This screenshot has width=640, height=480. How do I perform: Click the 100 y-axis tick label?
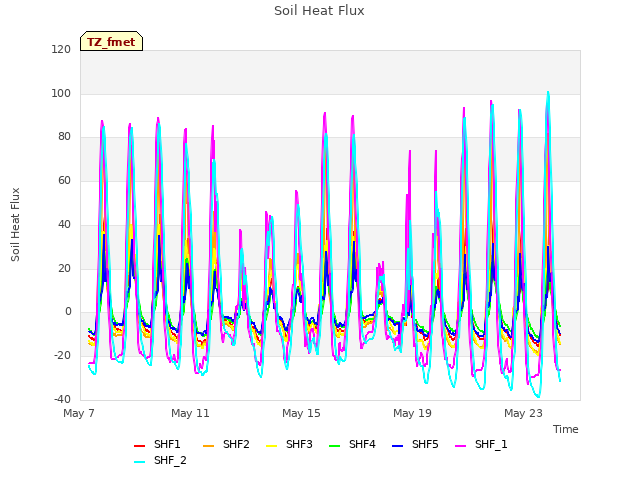point(61,93)
